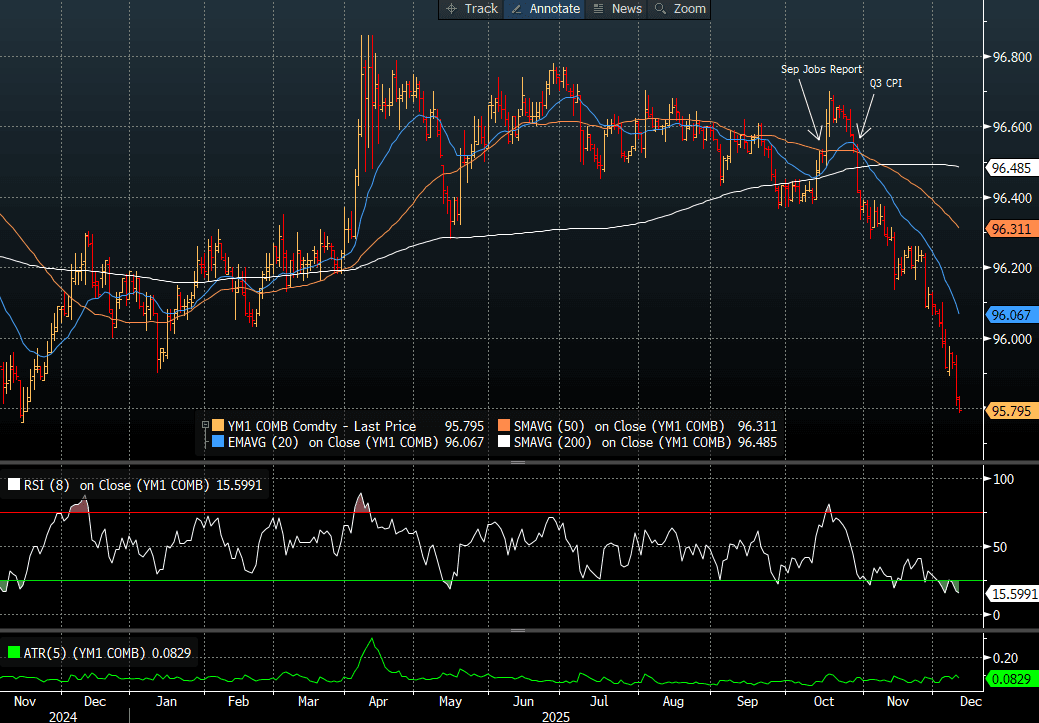Image resolution: width=1039 pixels, height=723 pixels.
Task: Click the Zoom magnifier icon
Action: coord(660,9)
